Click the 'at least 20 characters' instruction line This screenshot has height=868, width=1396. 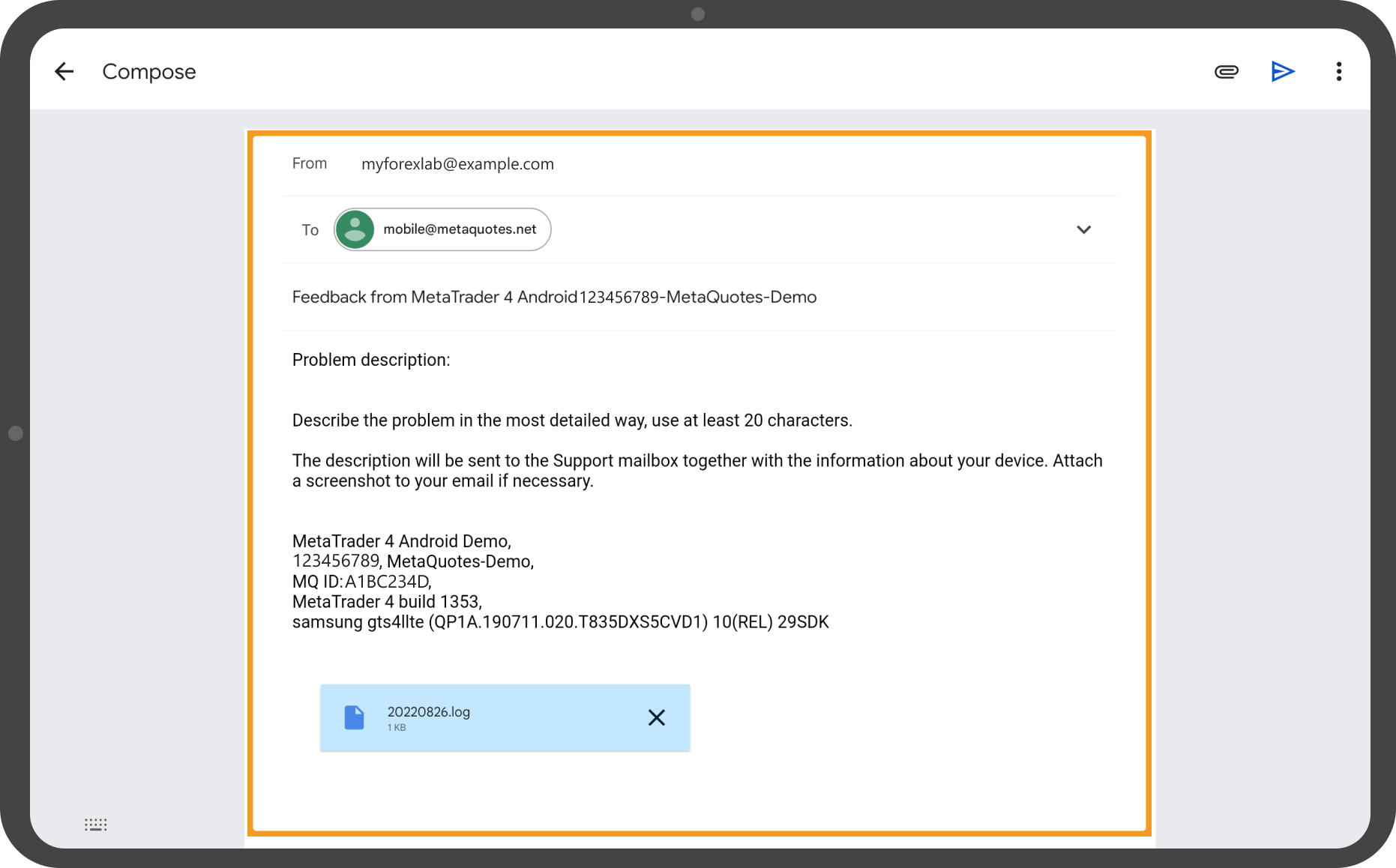point(571,421)
